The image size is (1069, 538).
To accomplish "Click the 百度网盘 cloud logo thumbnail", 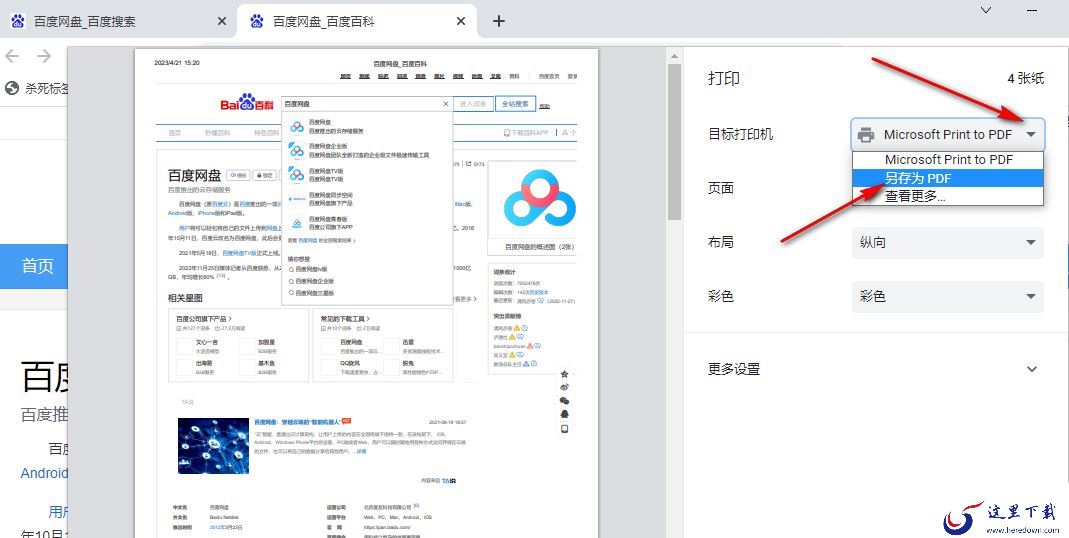I will pyautogui.click(x=539, y=199).
